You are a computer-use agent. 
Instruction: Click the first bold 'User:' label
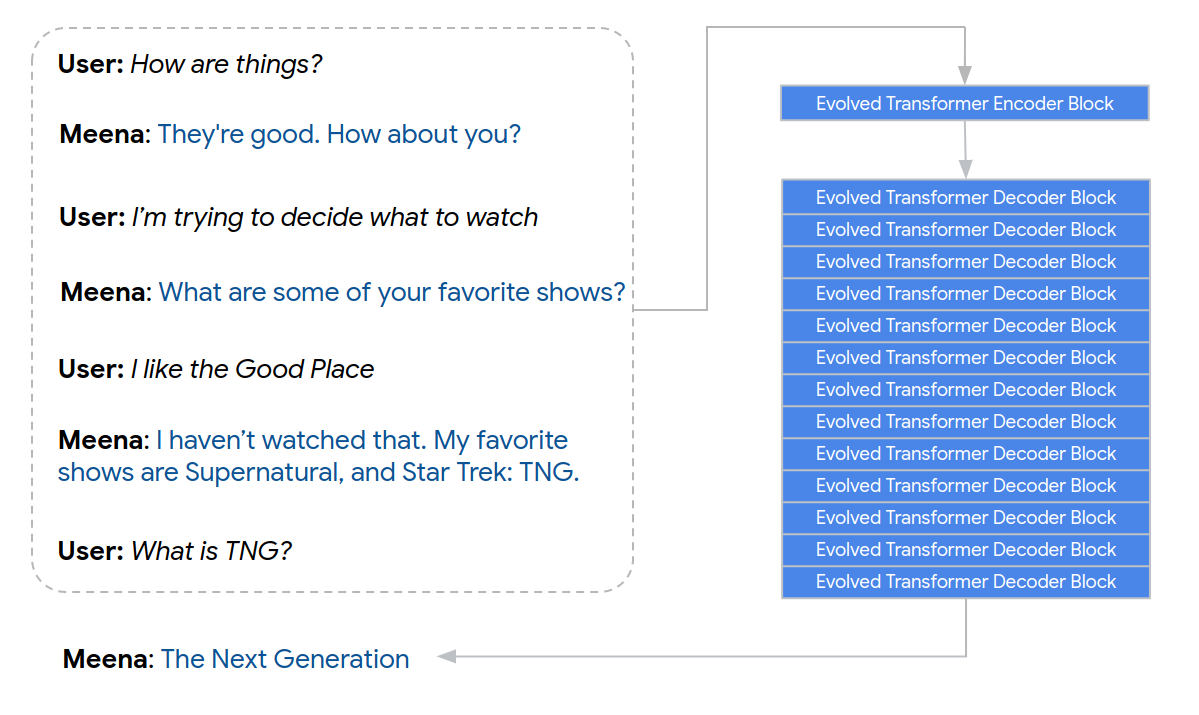click(x=91, y=65)
